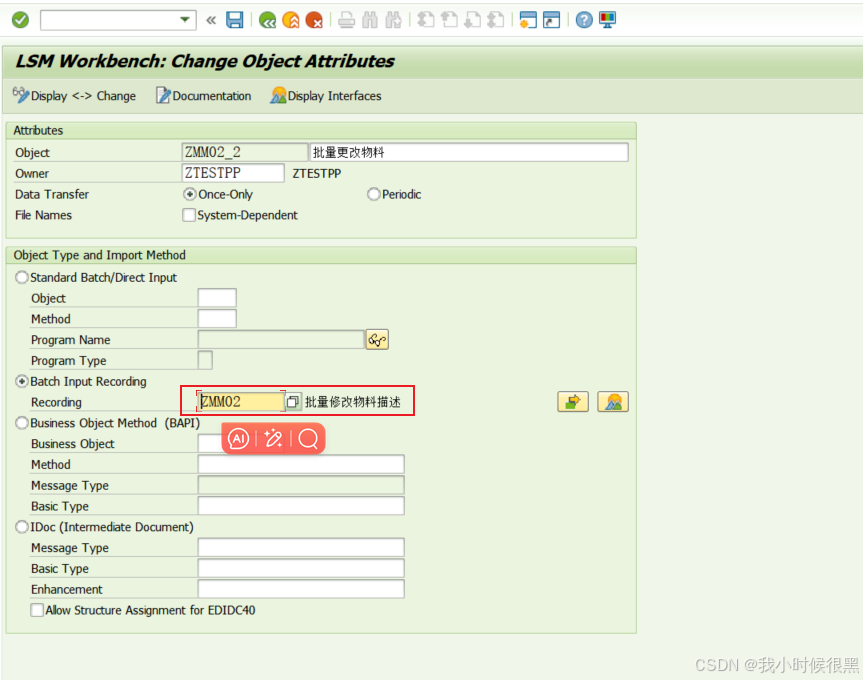The height and width of the screenshot is (680, 863).
Task: Click the floating search magnifier icon
Action: click(308, 438)
